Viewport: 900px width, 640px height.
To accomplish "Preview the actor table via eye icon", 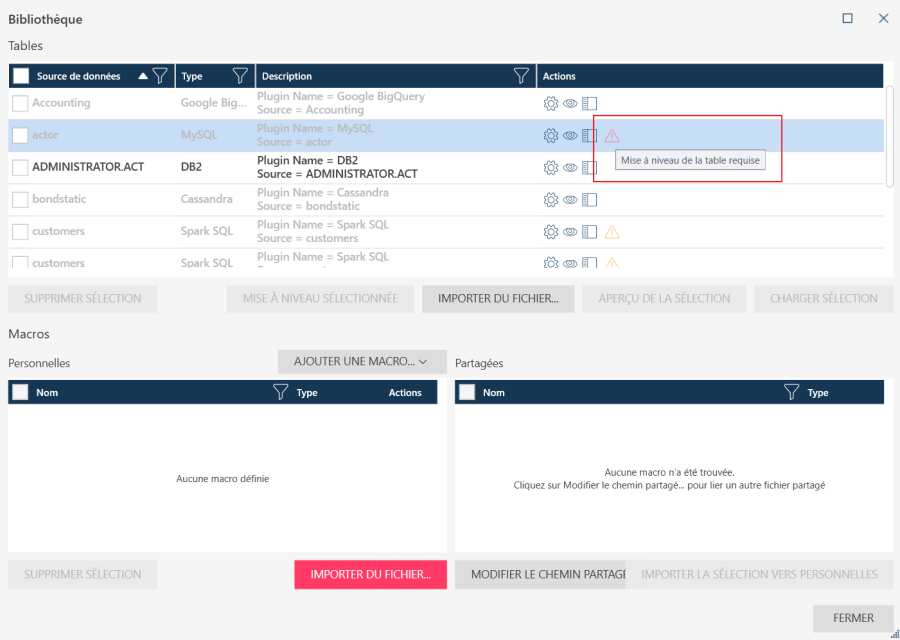I will tap(570, 135).
